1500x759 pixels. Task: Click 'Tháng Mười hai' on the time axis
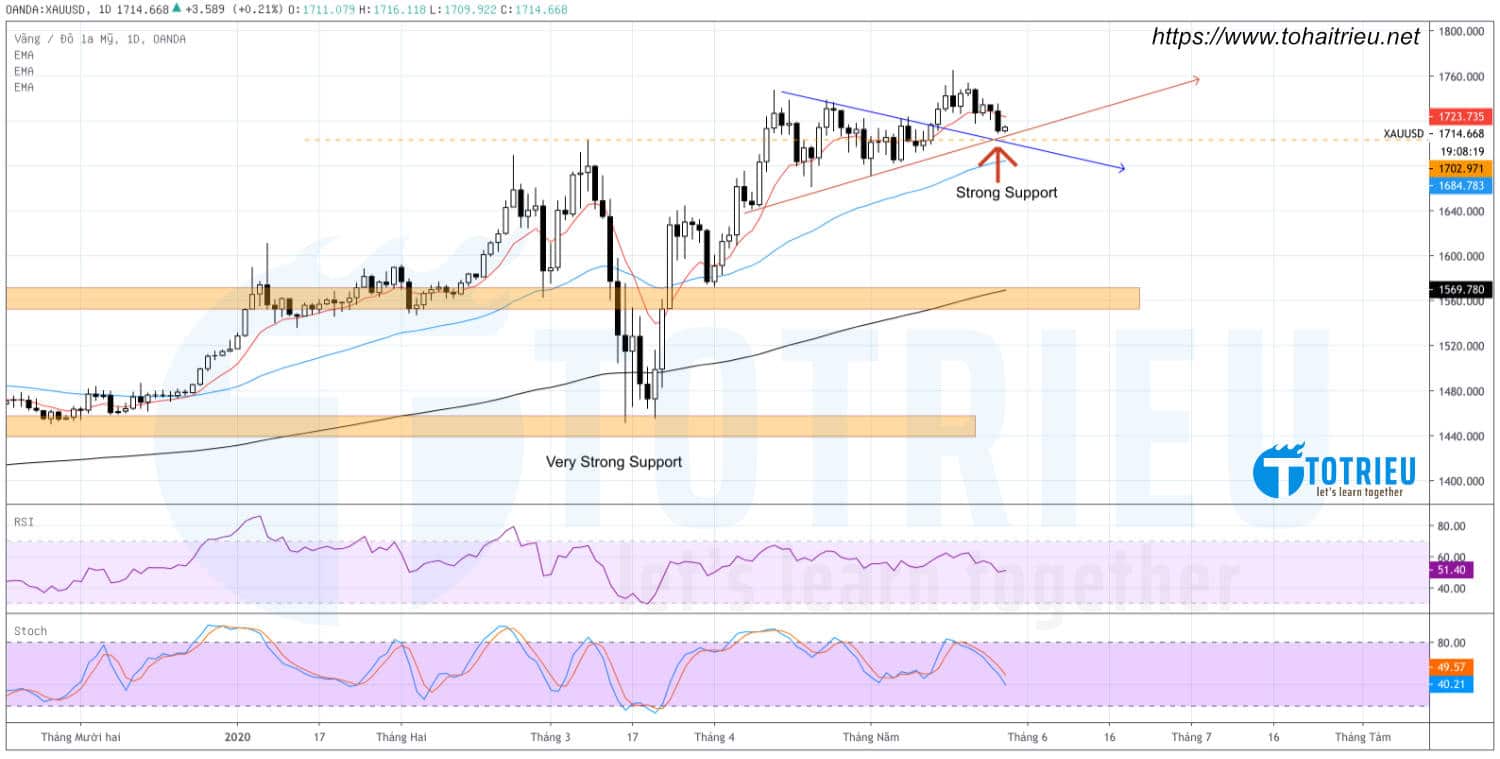pos(81,737)
